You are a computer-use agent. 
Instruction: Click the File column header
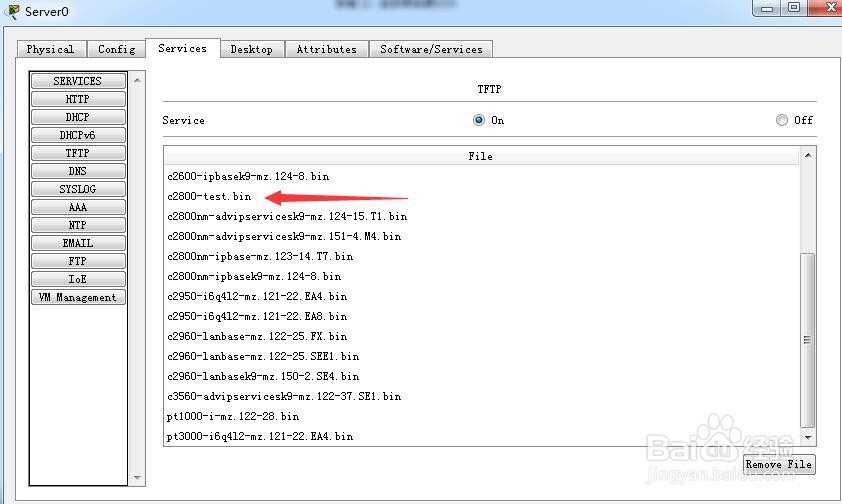(x=481, y=156)
